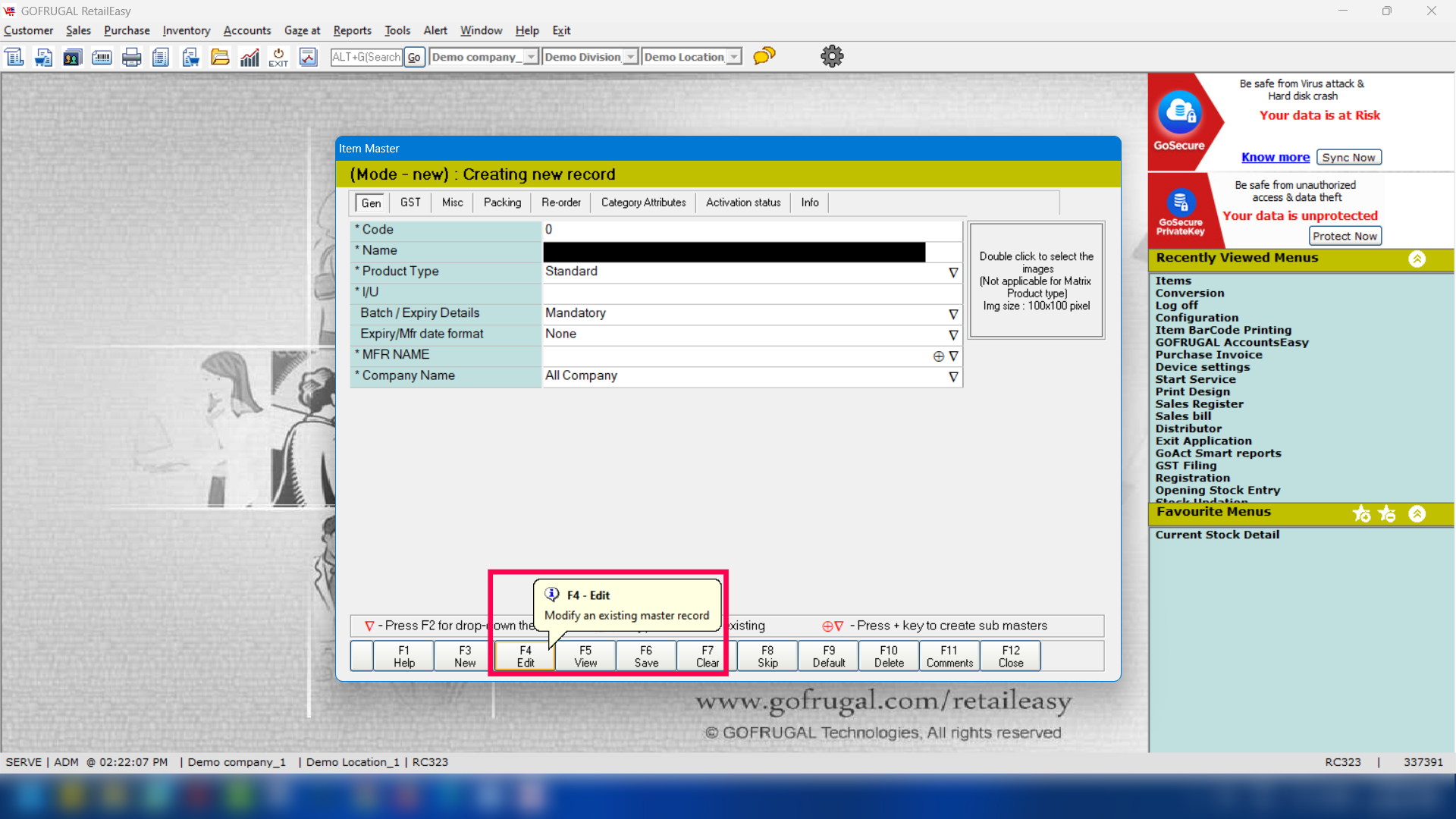Click add-favourite star plus icon
The height and width of the screenshot is (819, 1456).
point(1361,514)
